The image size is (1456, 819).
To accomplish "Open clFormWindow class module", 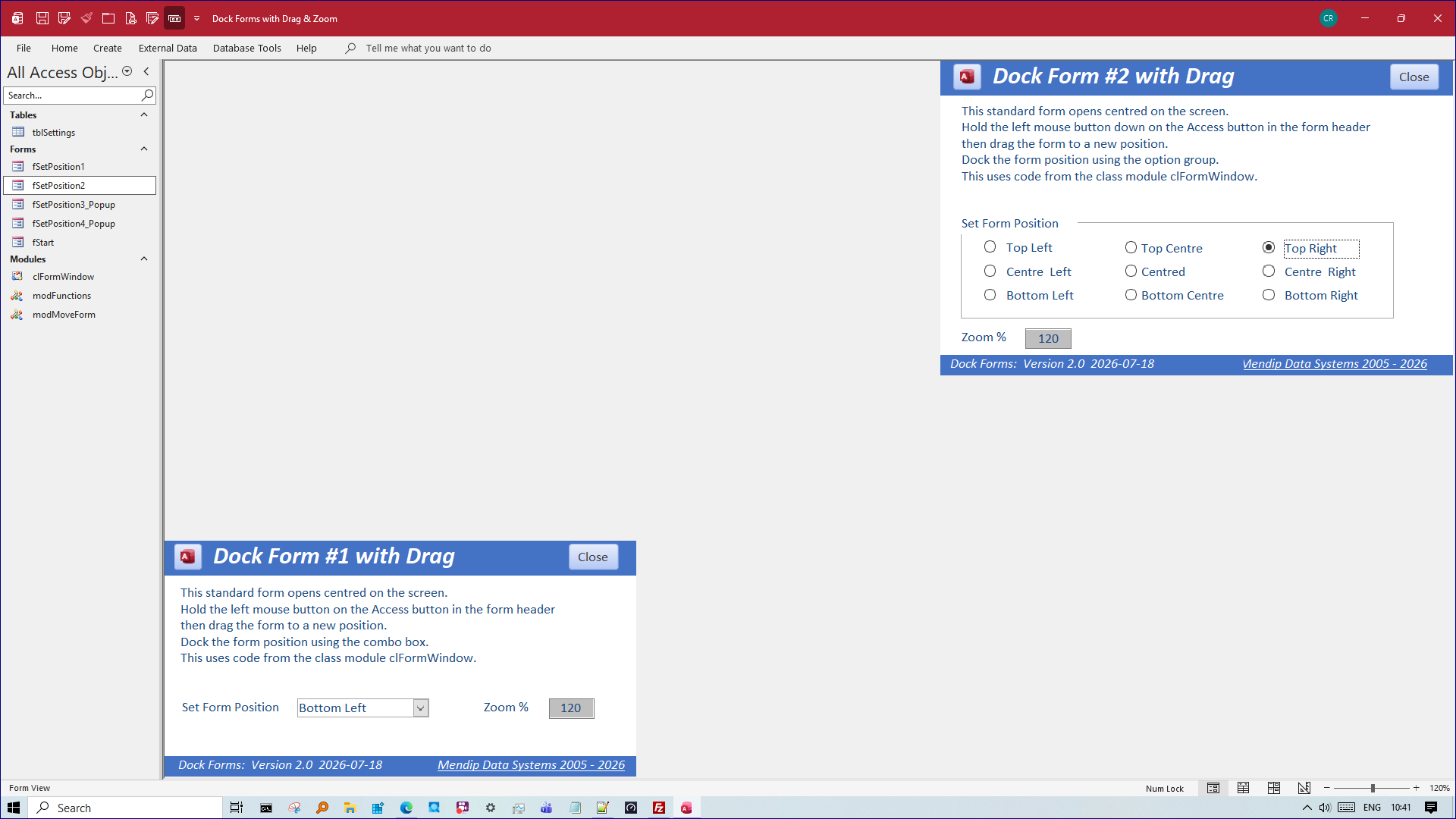I will click(x=63, y=277).
